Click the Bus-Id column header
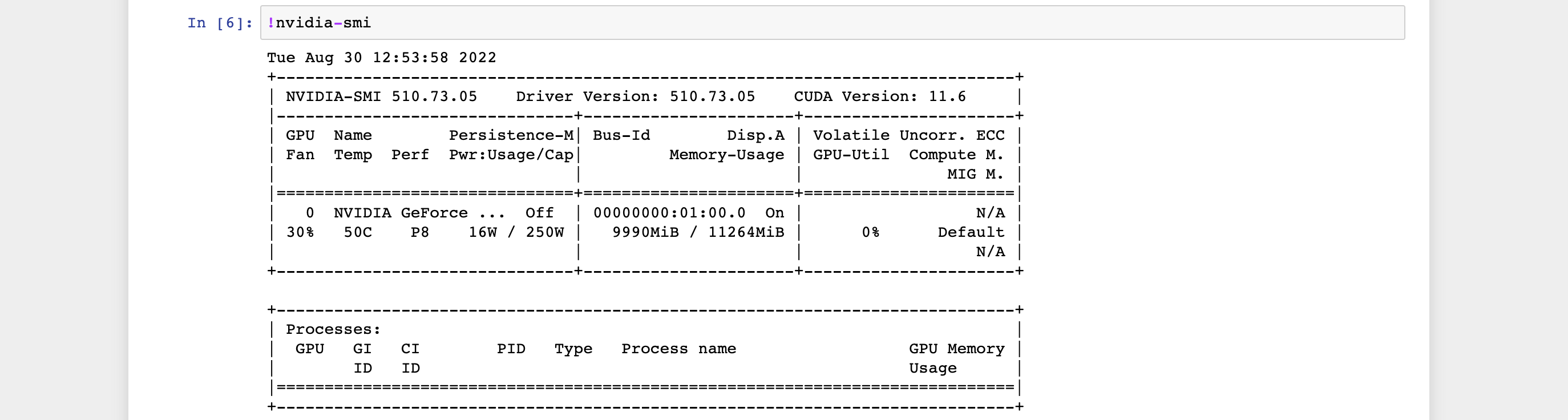This screenshot has height=420, width=1568. (621, 136)
